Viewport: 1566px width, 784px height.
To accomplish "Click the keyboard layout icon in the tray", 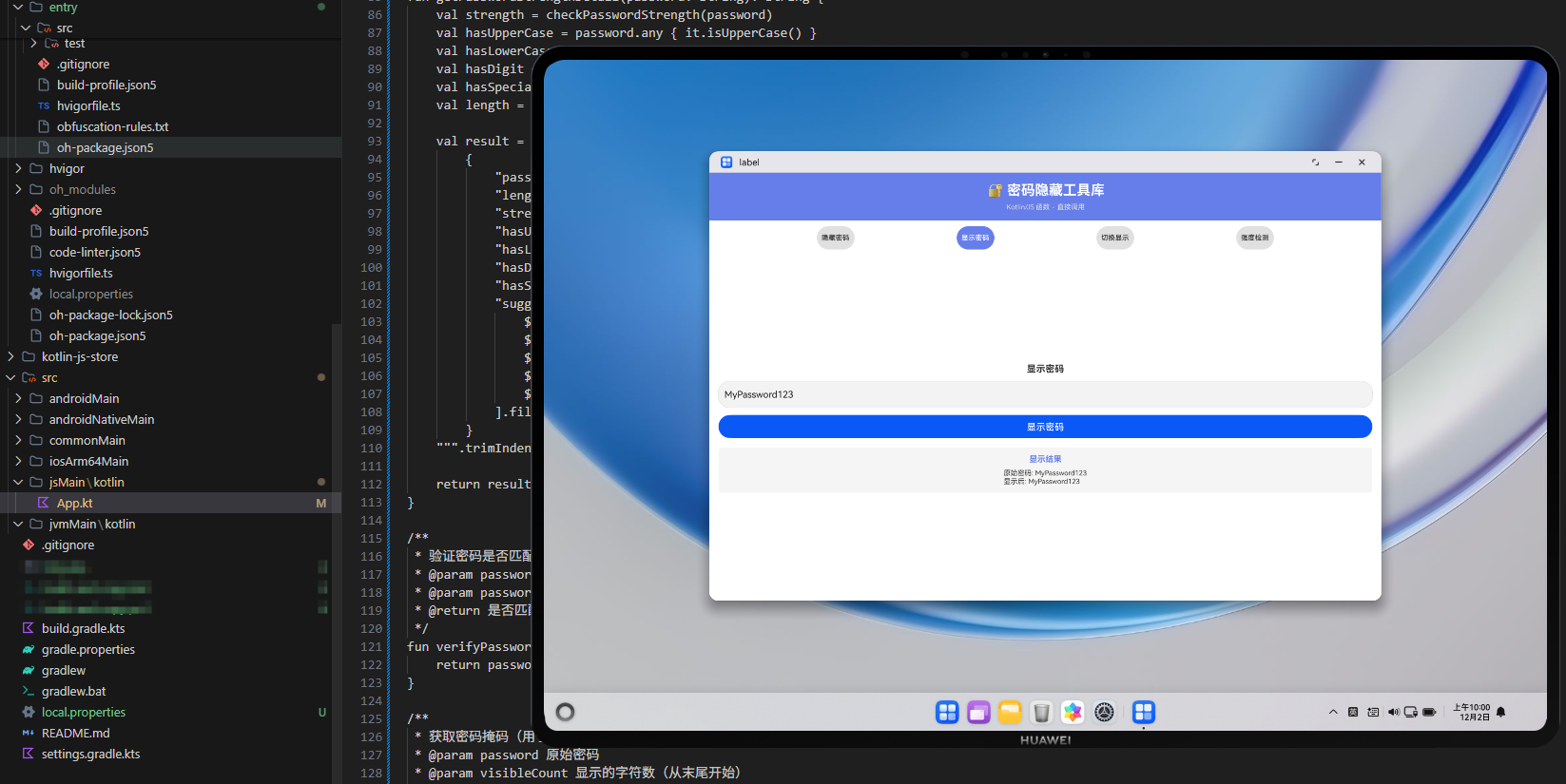I will click(x=1373, y=712).
